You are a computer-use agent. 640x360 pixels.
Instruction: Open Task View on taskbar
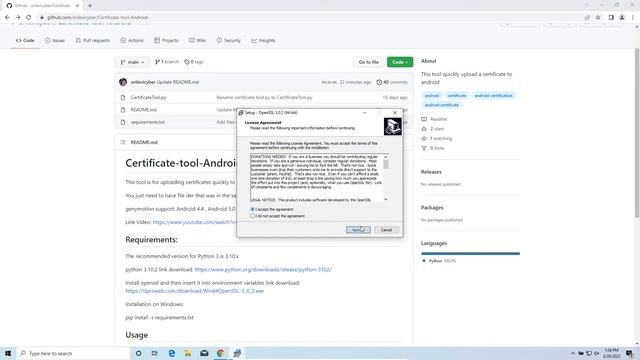coord(155,353)
